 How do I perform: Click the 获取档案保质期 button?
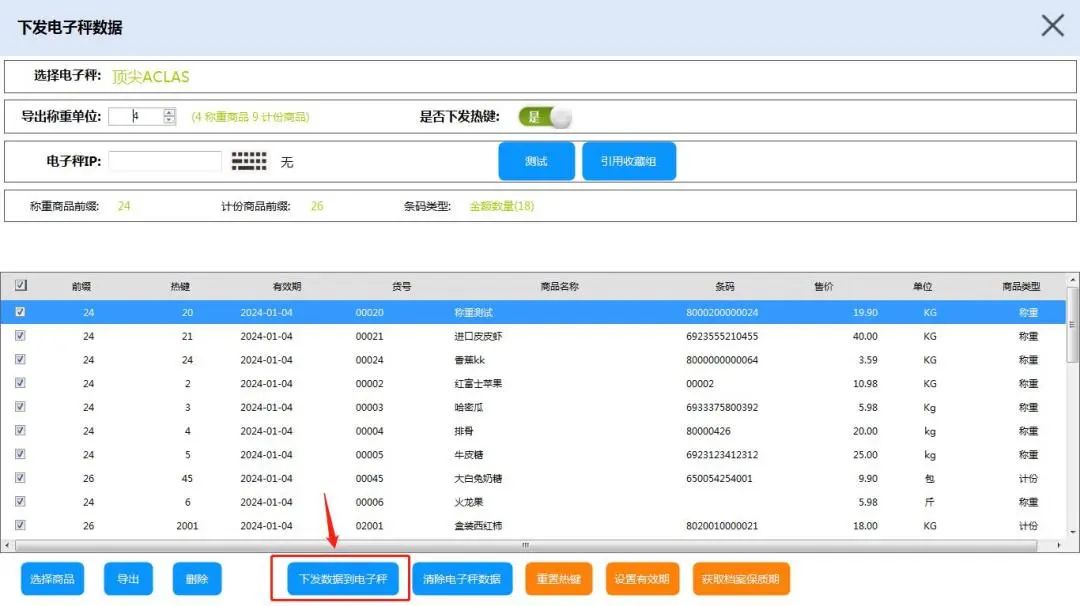[x=741, y=579]
